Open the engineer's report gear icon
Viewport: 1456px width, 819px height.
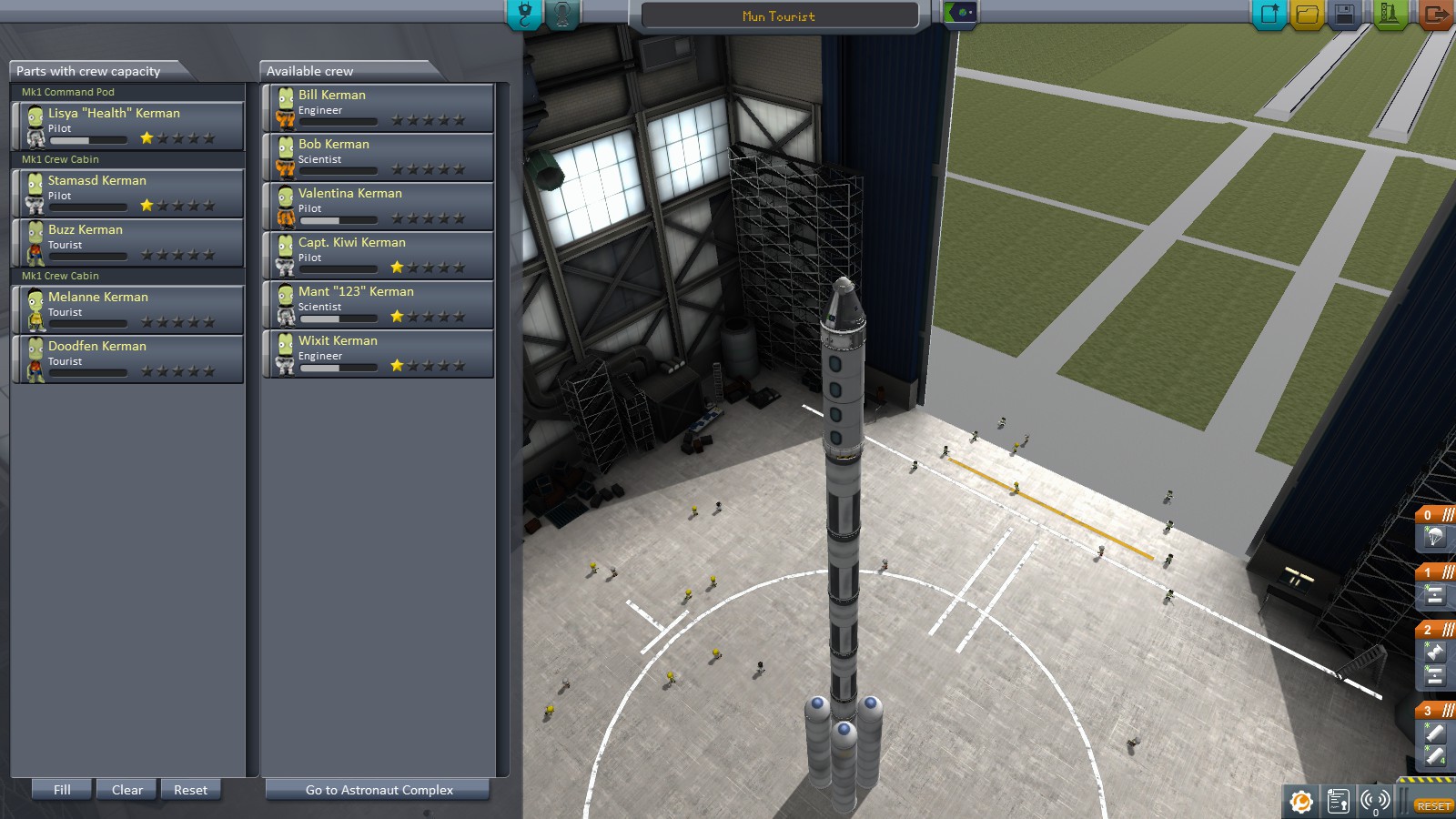1300,802
